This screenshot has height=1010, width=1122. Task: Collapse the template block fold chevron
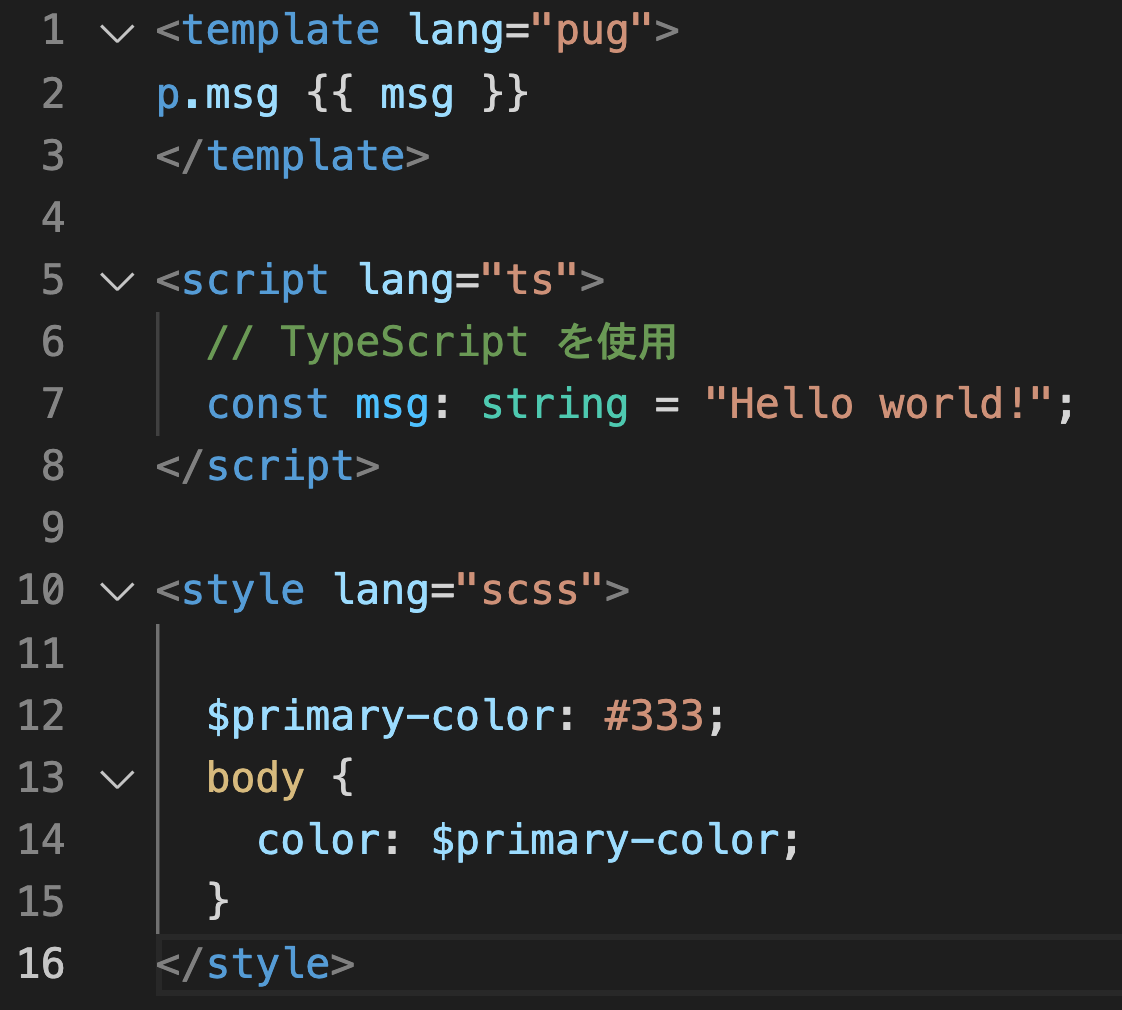click(117, 30)
